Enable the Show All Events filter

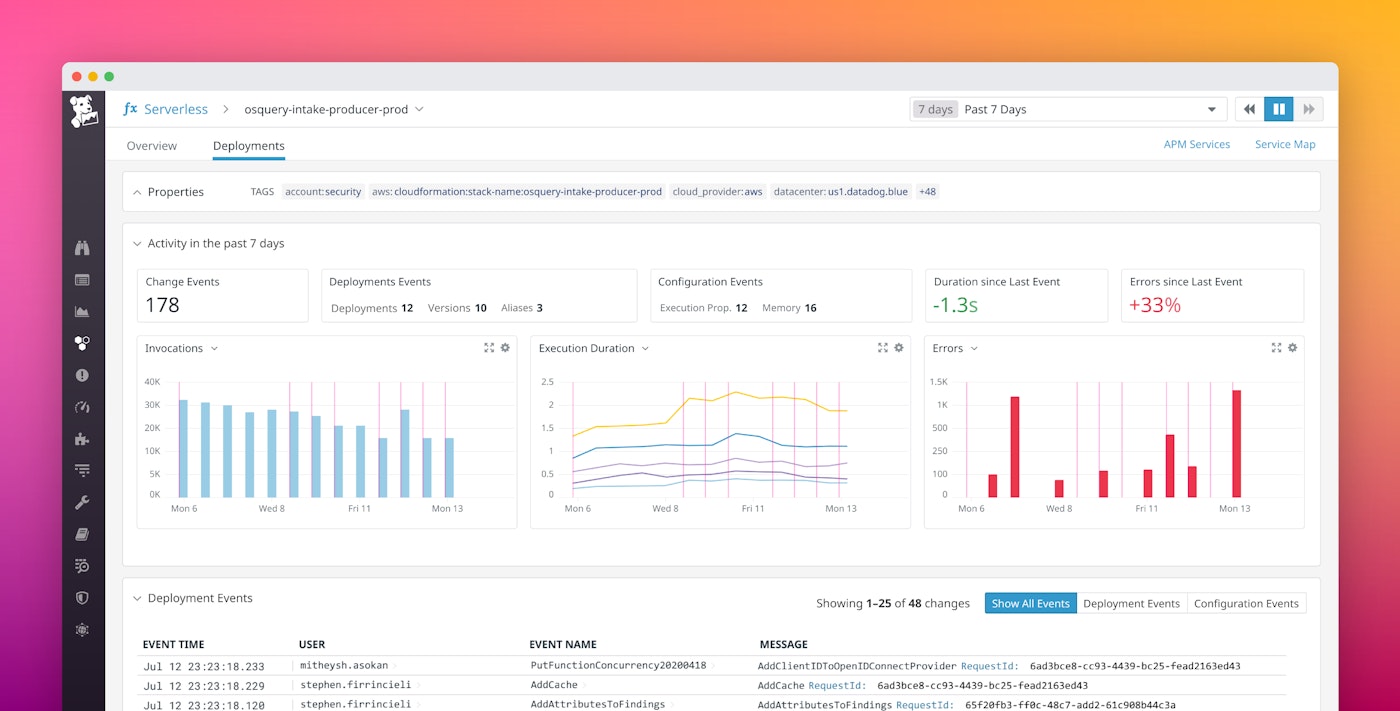[1030, 603]
